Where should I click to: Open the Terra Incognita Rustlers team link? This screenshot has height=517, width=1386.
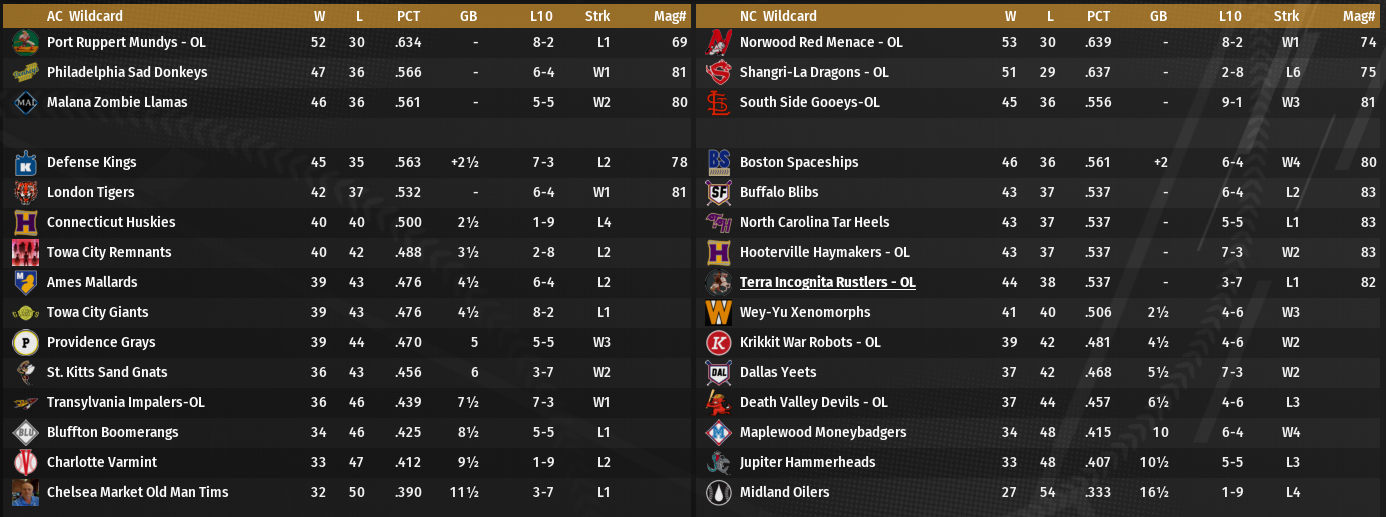pos(827,282)
